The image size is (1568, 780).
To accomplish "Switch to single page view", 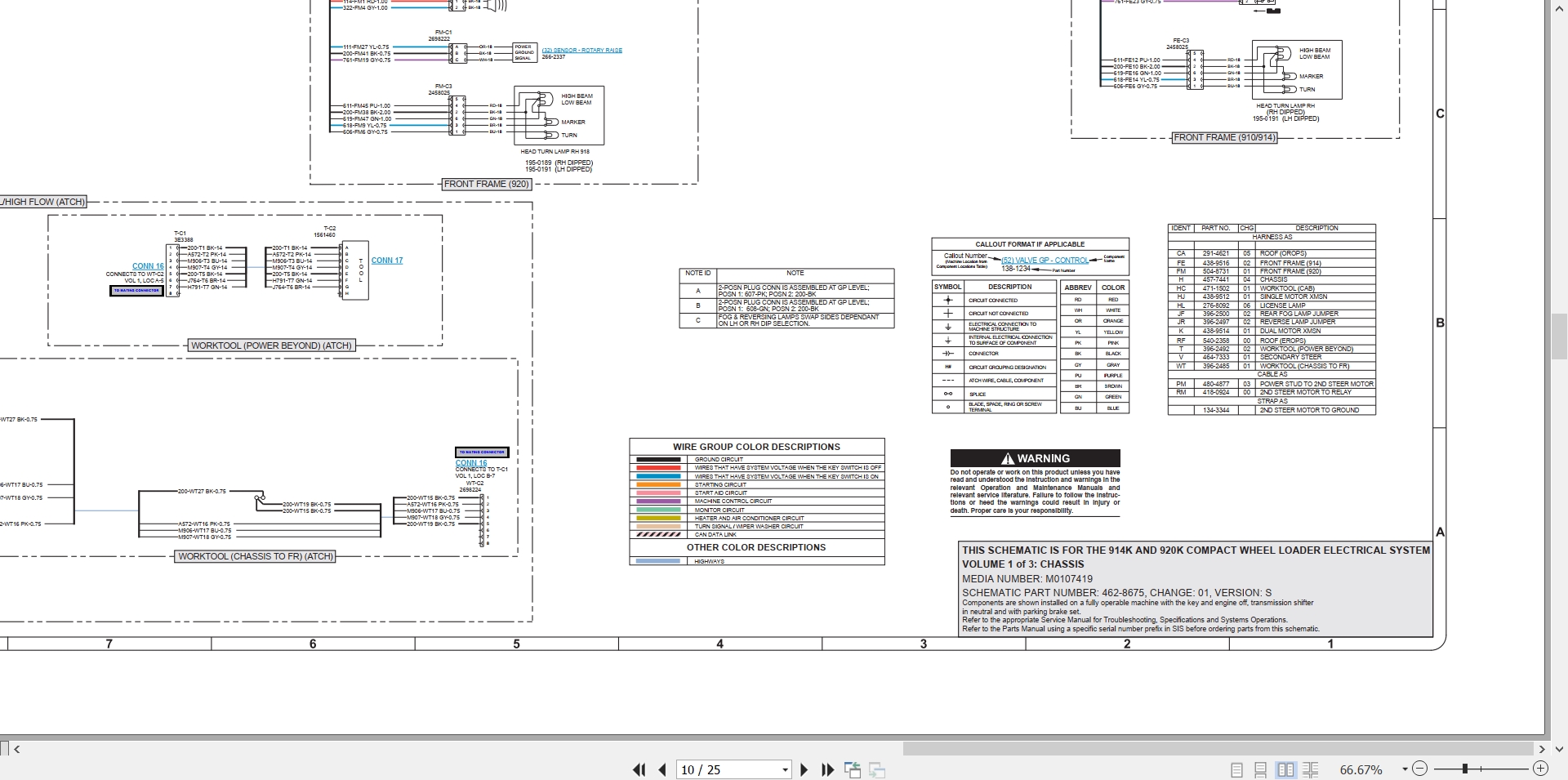I will click(x=1236, y=769).
